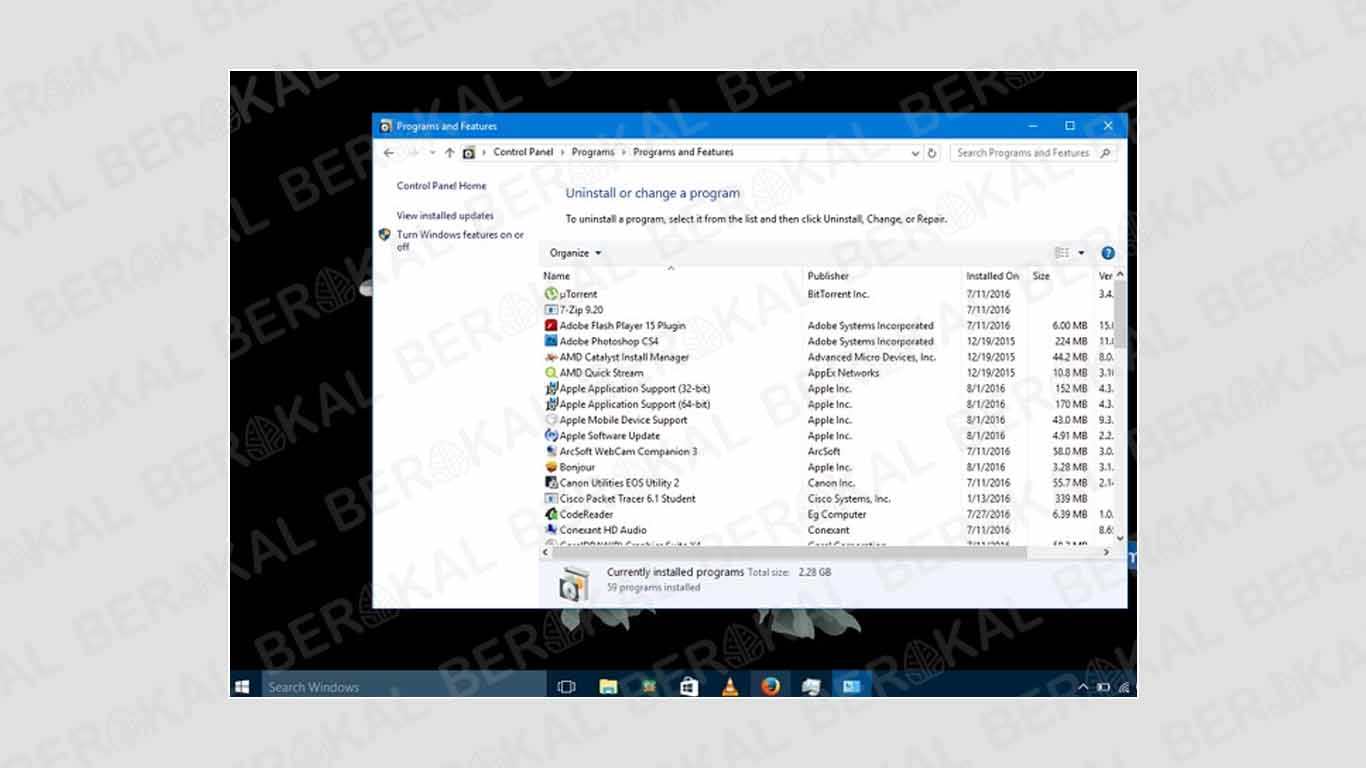Open the recent locations dropdown arrow
The height and width of the screenshot is (768, 1366).
(432, 153)
